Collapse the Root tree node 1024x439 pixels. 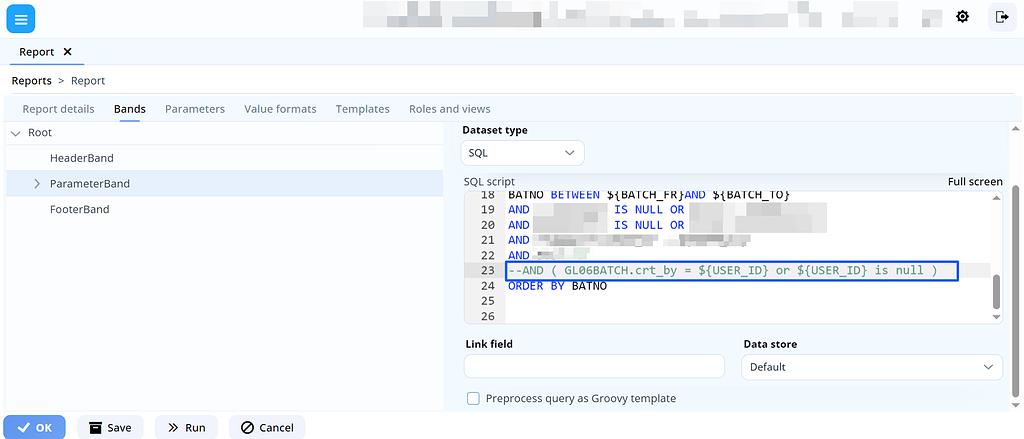tap(16, 133)
